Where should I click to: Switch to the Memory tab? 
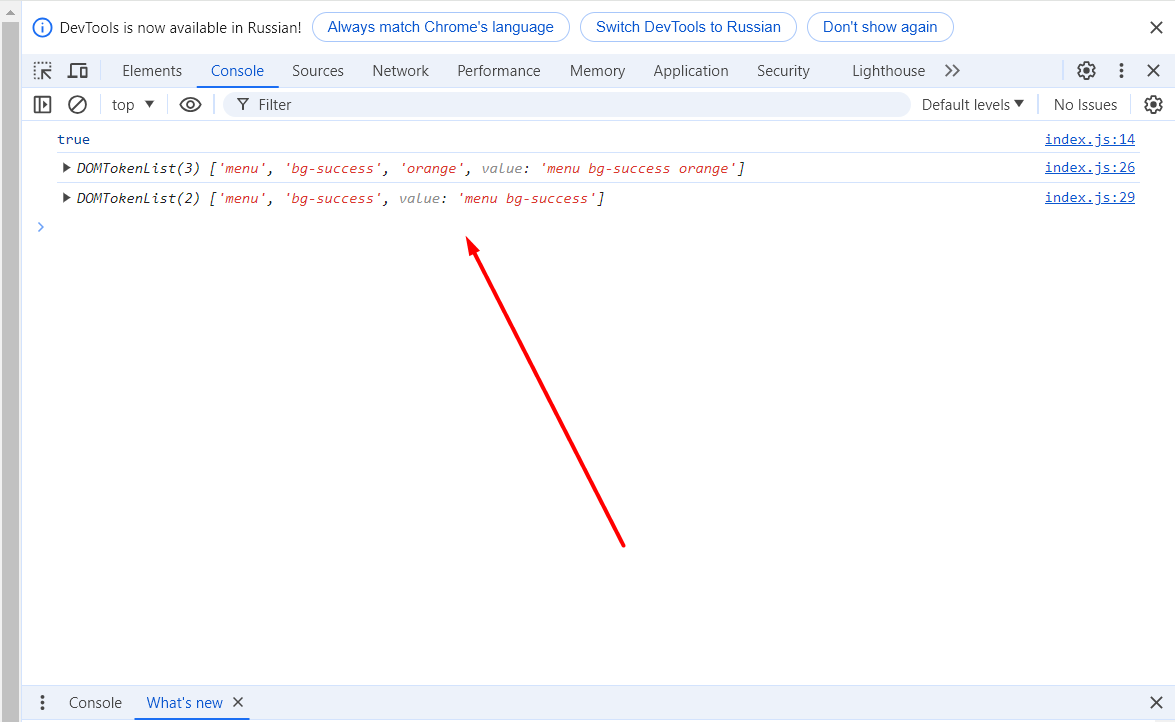click(x=597, y=70)
